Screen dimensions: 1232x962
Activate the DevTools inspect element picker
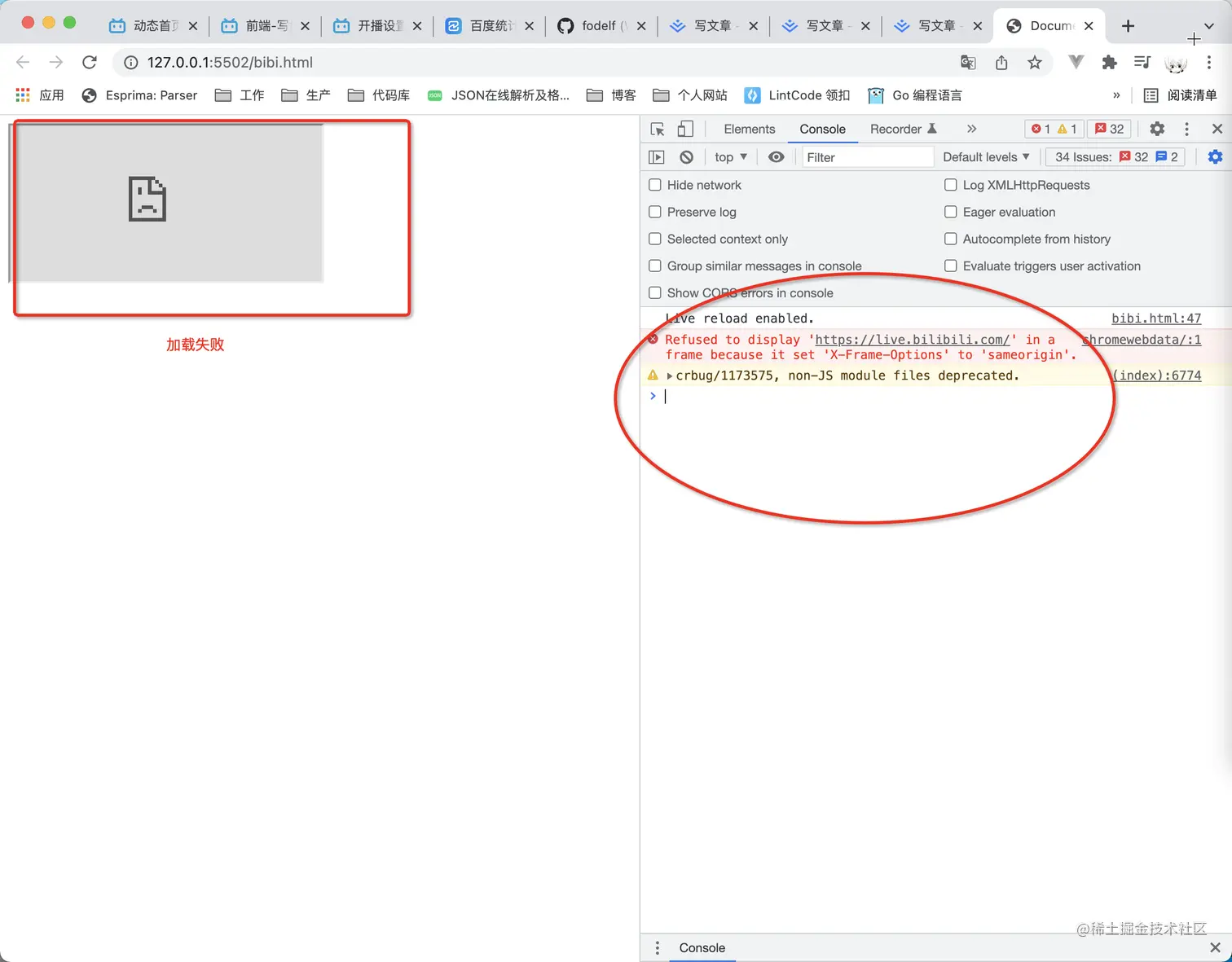point(658,129)
